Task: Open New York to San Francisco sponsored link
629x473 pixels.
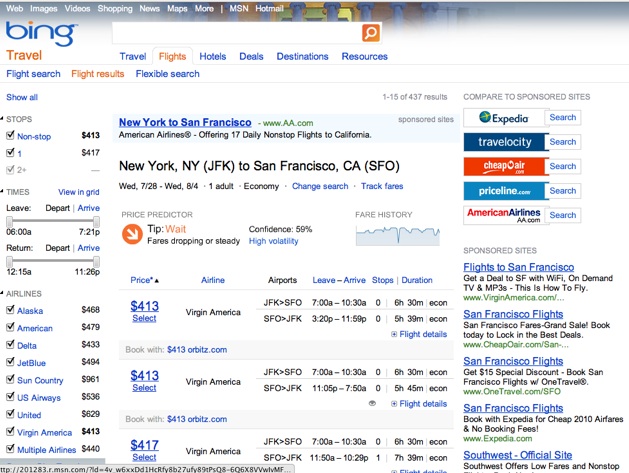Action: [x=185, y=122]
